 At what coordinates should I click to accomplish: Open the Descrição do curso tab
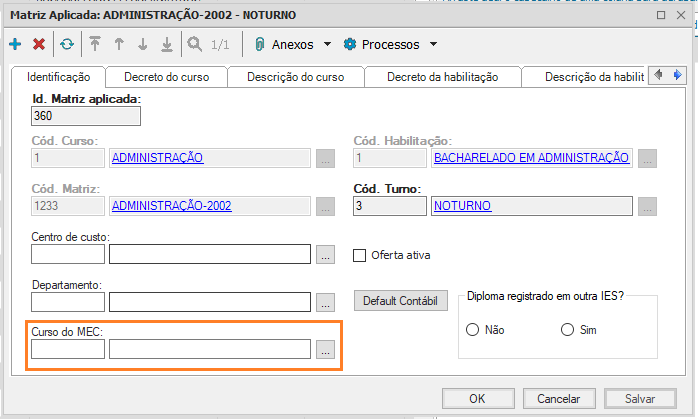(x=295, y=77)
